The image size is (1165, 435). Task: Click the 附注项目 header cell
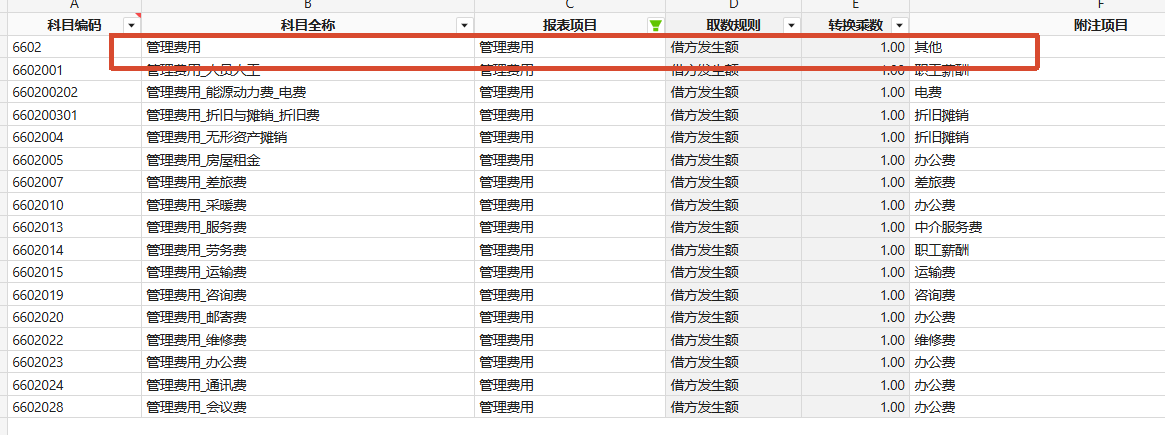click(1037, 25)
